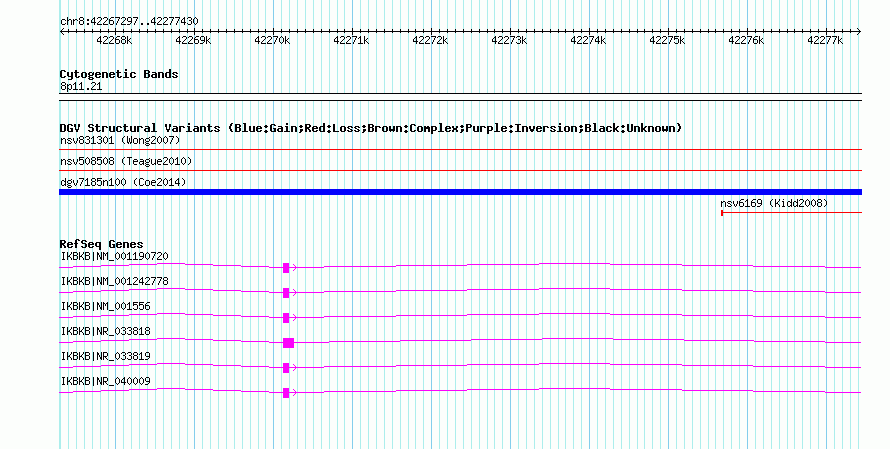The width and height of the screenshot is (890, 449).
Task: Open IKBKB|NM_001242778 transcript label
Action: pyautogui.click(x=114, y=282)
